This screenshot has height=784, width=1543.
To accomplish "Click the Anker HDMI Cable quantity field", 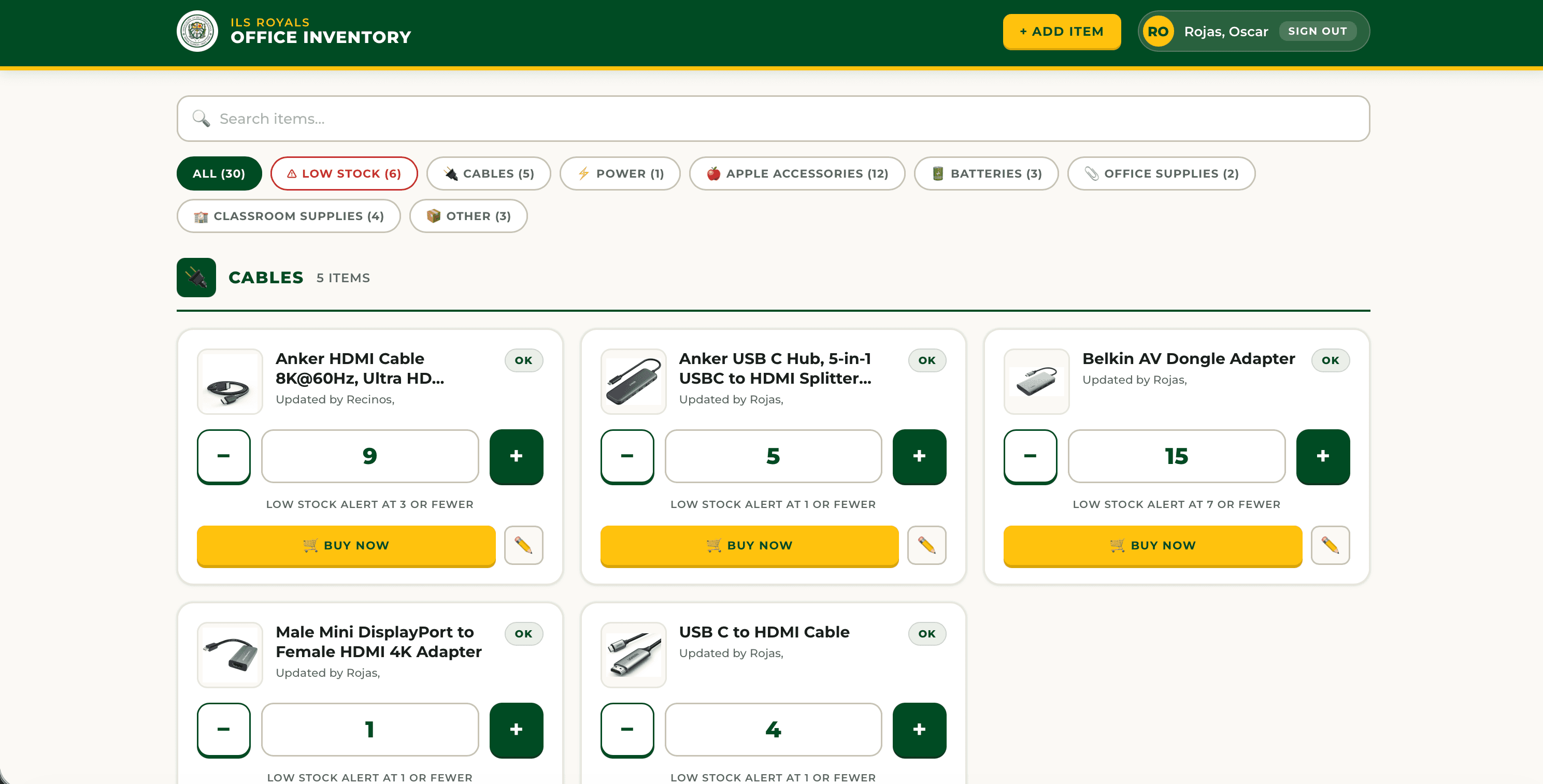I will pos(369,456).
